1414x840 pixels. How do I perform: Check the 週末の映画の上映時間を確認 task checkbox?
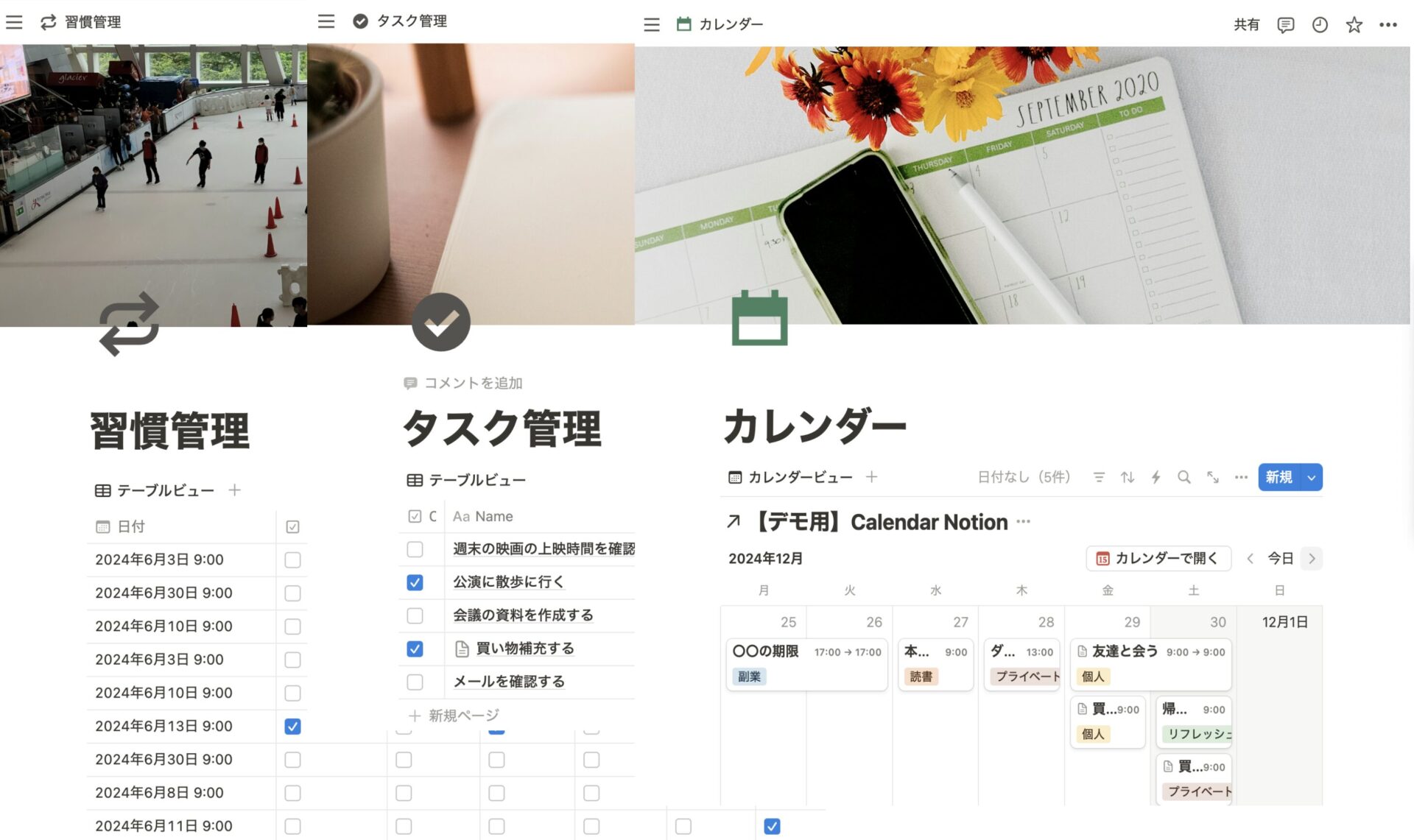click(x=415, y=549)
